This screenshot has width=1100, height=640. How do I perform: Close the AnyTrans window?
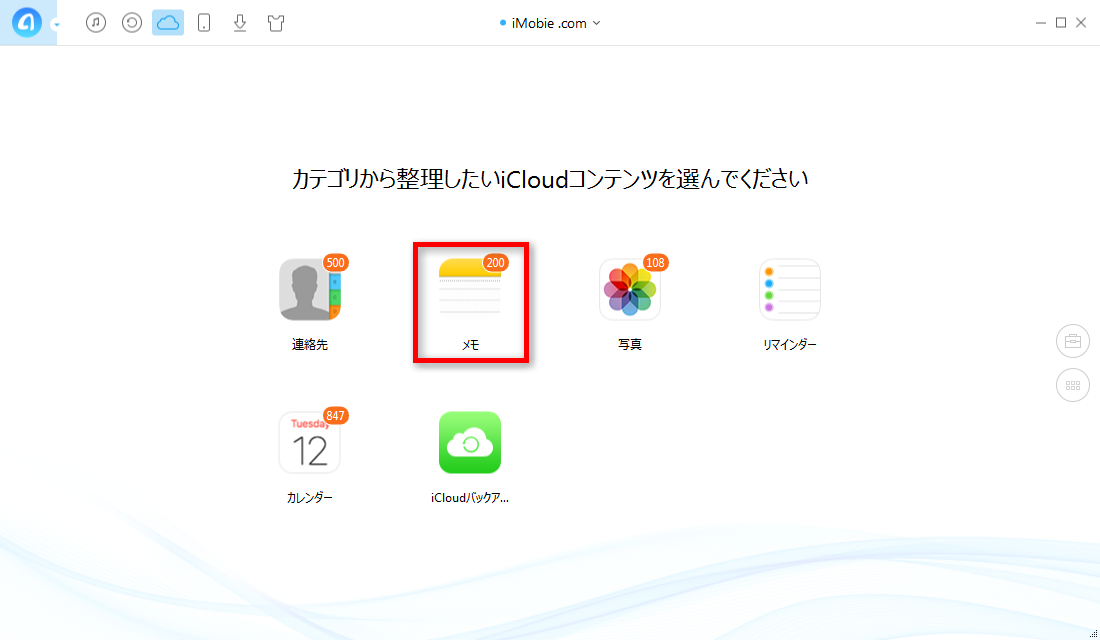tap(1081, 23)
